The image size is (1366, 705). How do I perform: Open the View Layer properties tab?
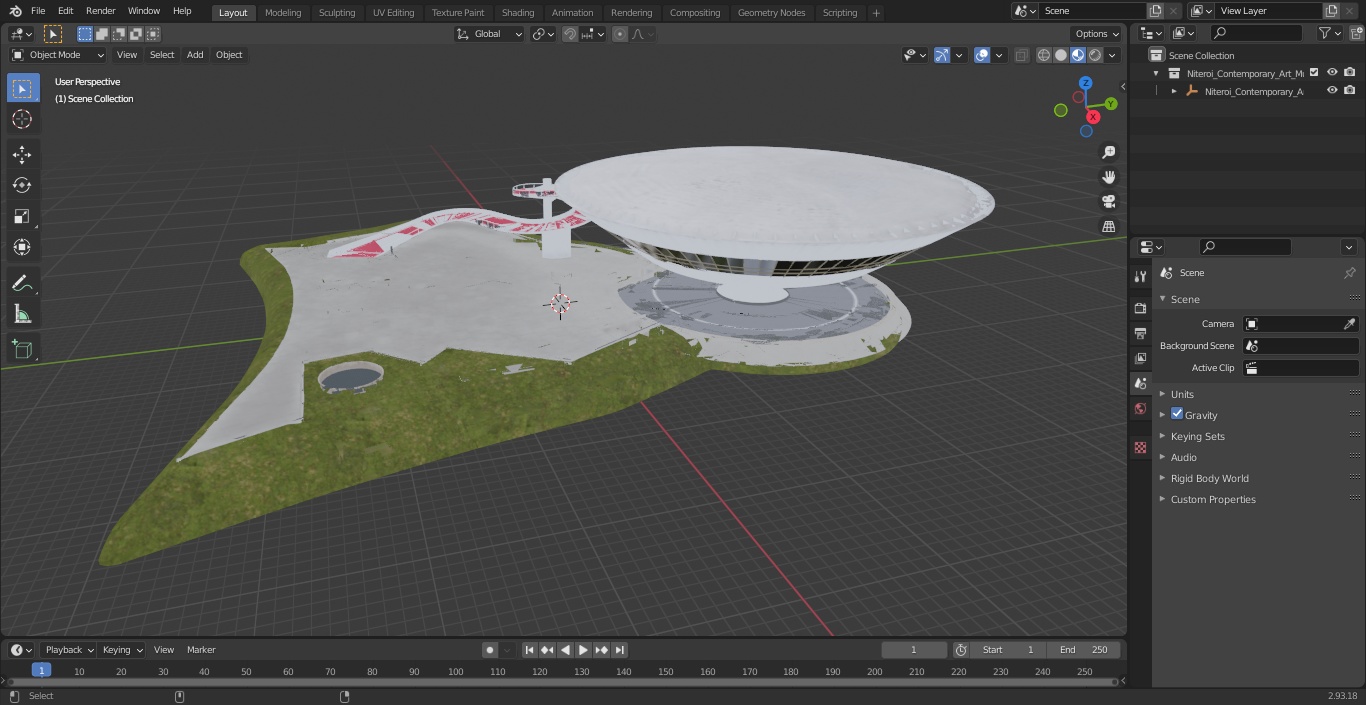[1140, 358]
